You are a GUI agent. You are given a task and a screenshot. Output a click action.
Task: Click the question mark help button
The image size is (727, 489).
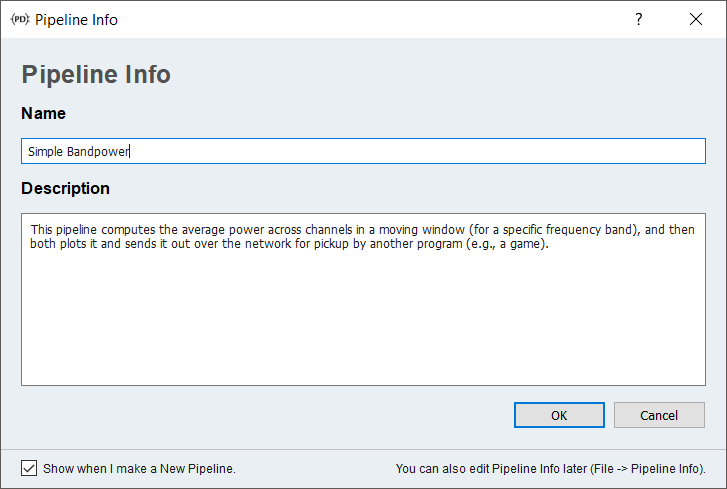639,19
